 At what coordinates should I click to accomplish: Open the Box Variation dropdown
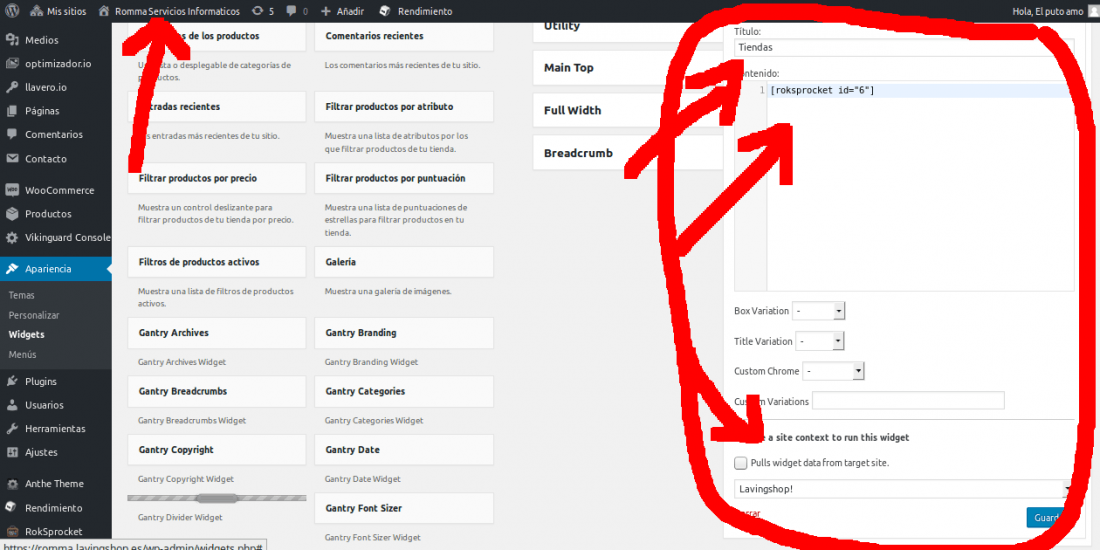[818, 311]
